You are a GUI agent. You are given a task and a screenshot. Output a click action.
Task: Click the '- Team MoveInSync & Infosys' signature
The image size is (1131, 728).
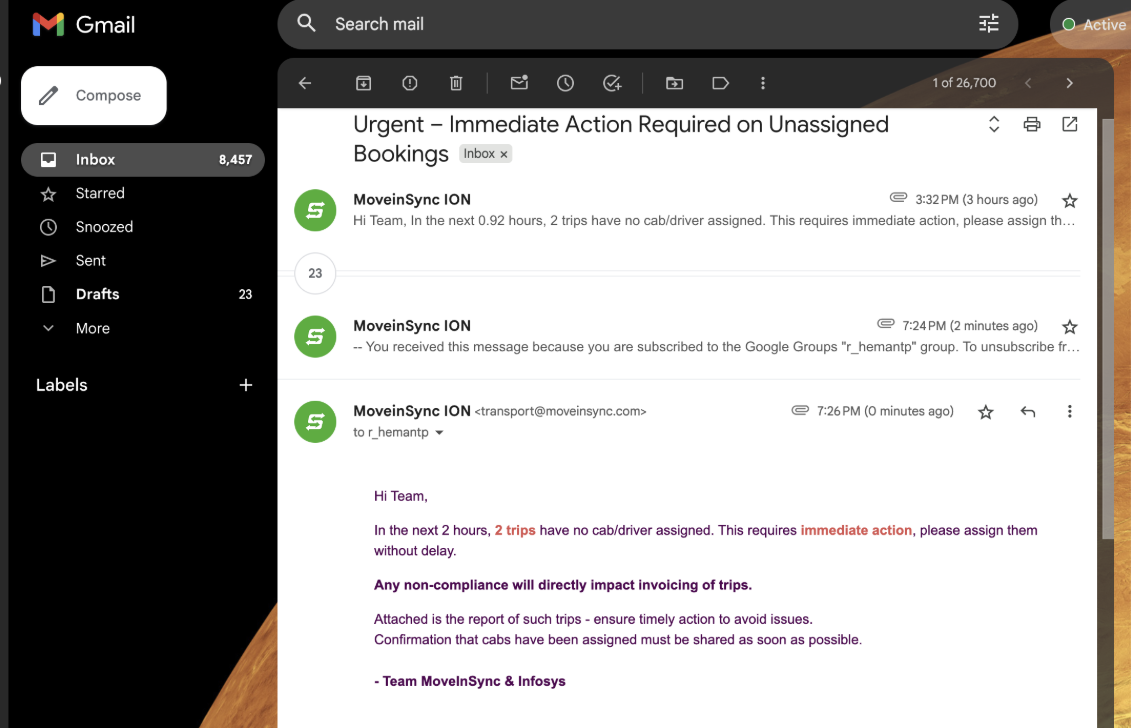point(470,681)
